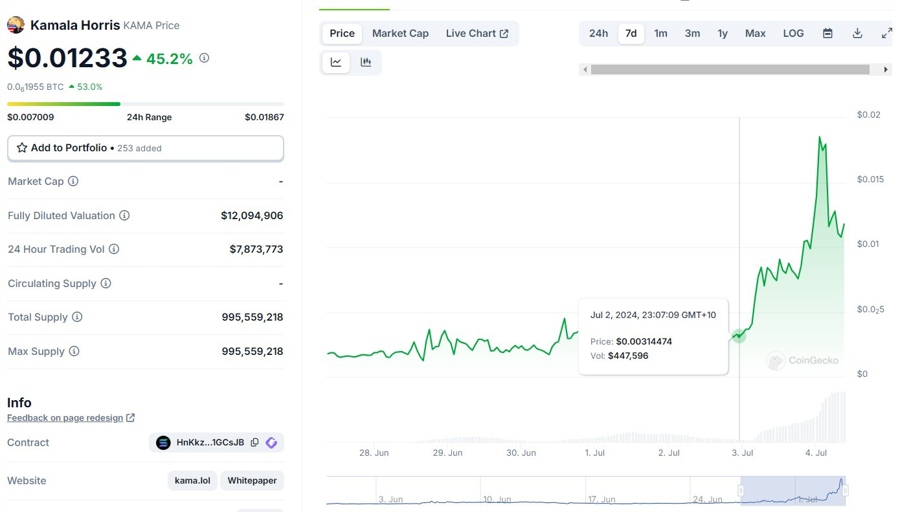The height and width of the screenshot is (512, 900).
Task: Click the Info section heading
Action: tap(19, 402)
